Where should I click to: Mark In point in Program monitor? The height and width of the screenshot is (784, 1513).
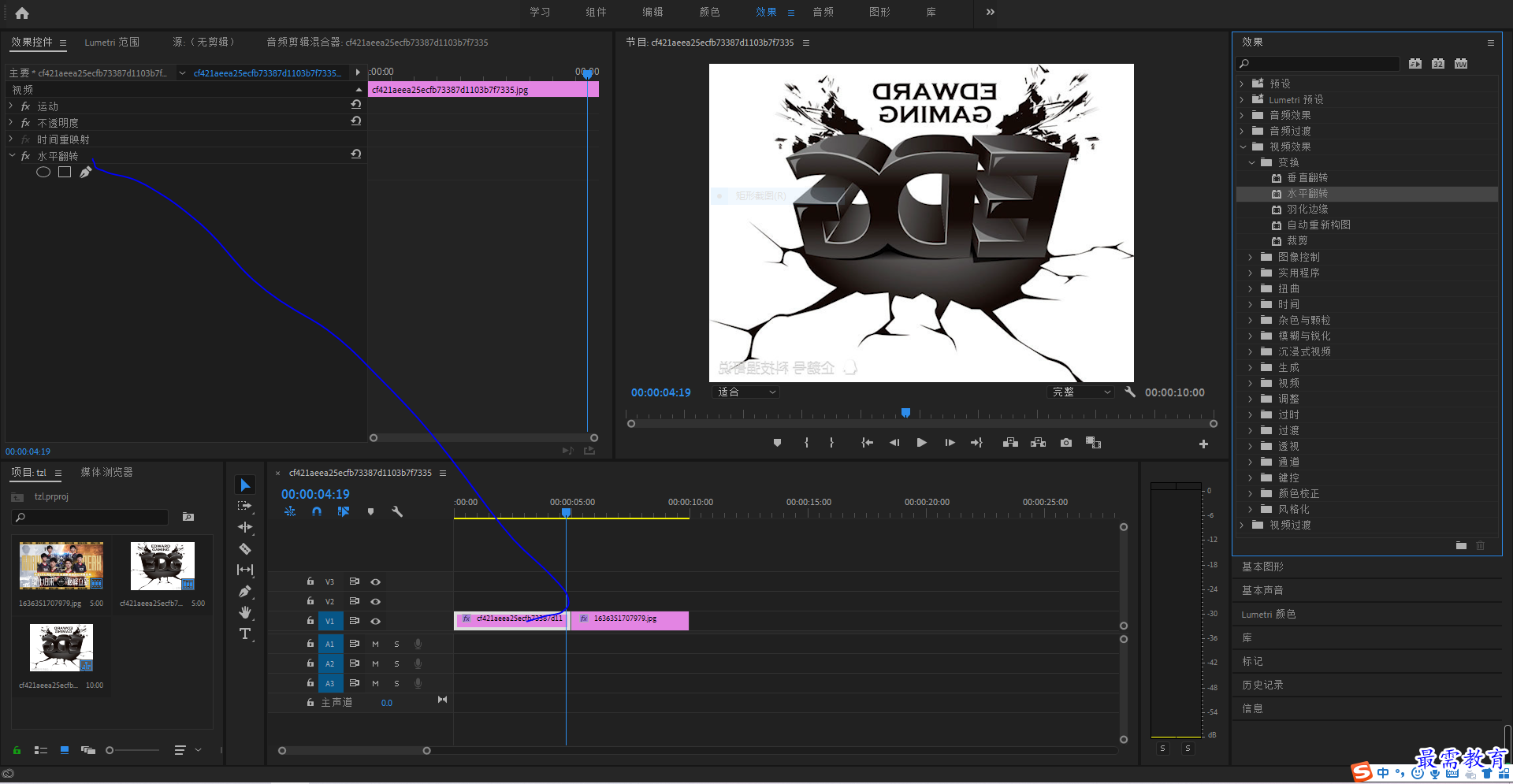(x=806, y=443)
